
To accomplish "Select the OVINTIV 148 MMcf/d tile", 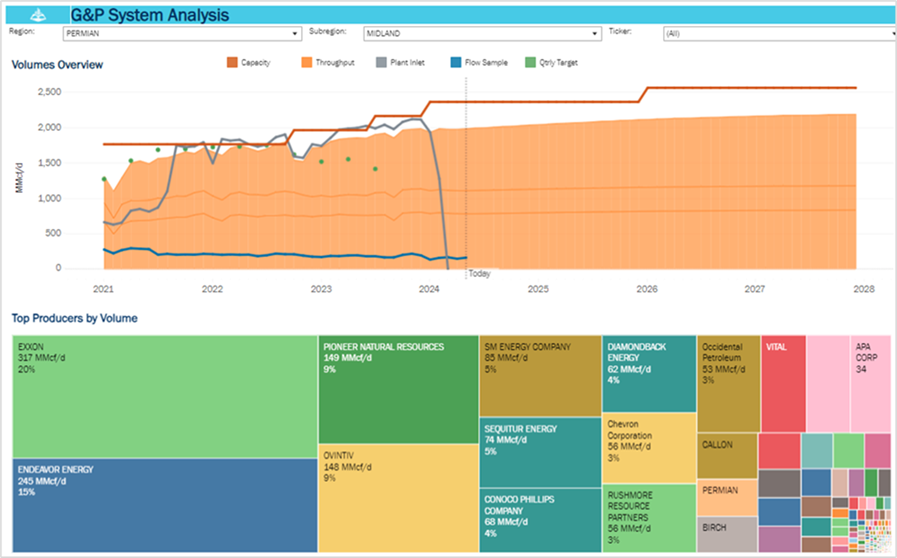I will pos(398,498).
